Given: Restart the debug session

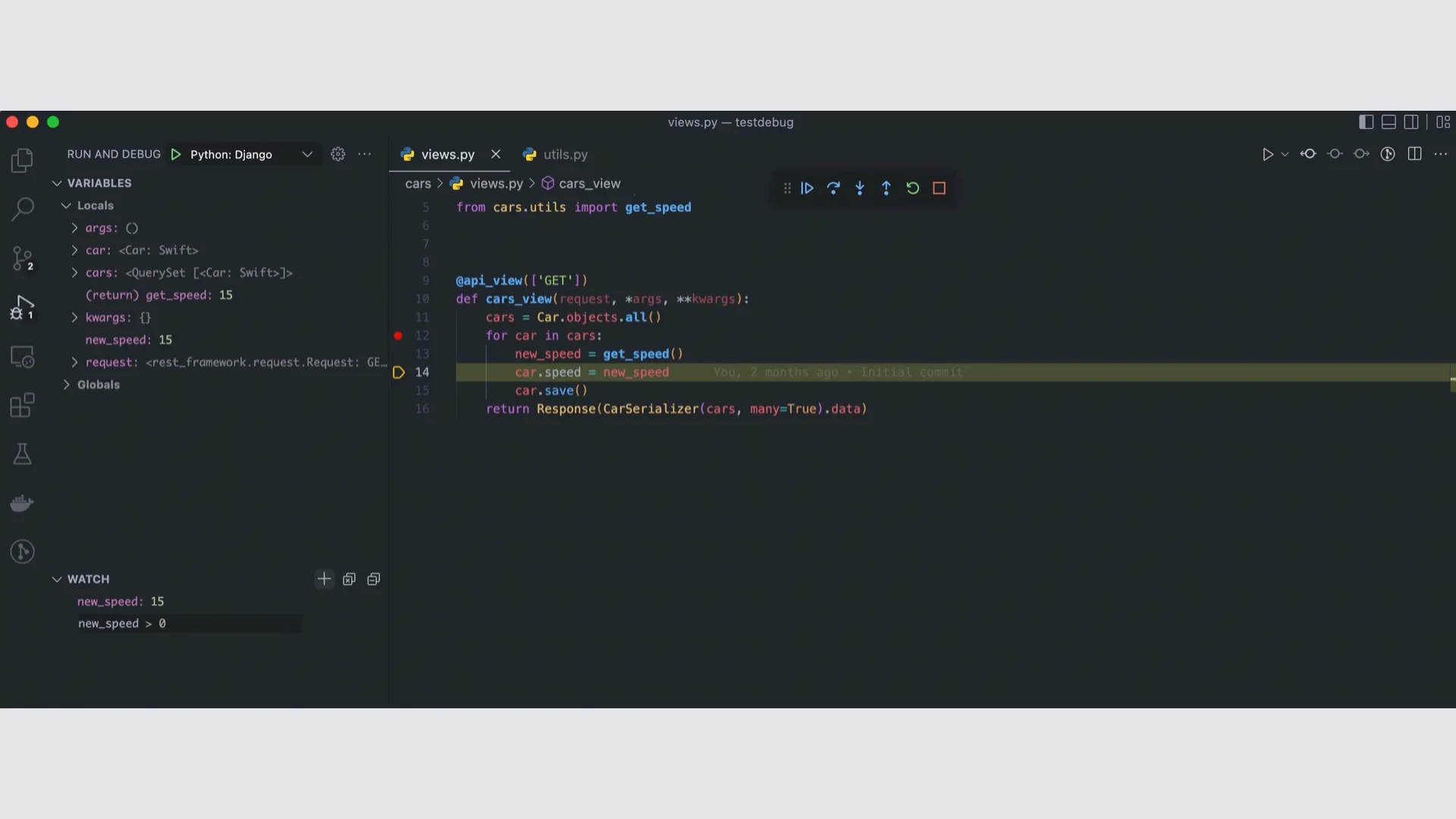Looking at the screenshot, I should tap(913, 188).
